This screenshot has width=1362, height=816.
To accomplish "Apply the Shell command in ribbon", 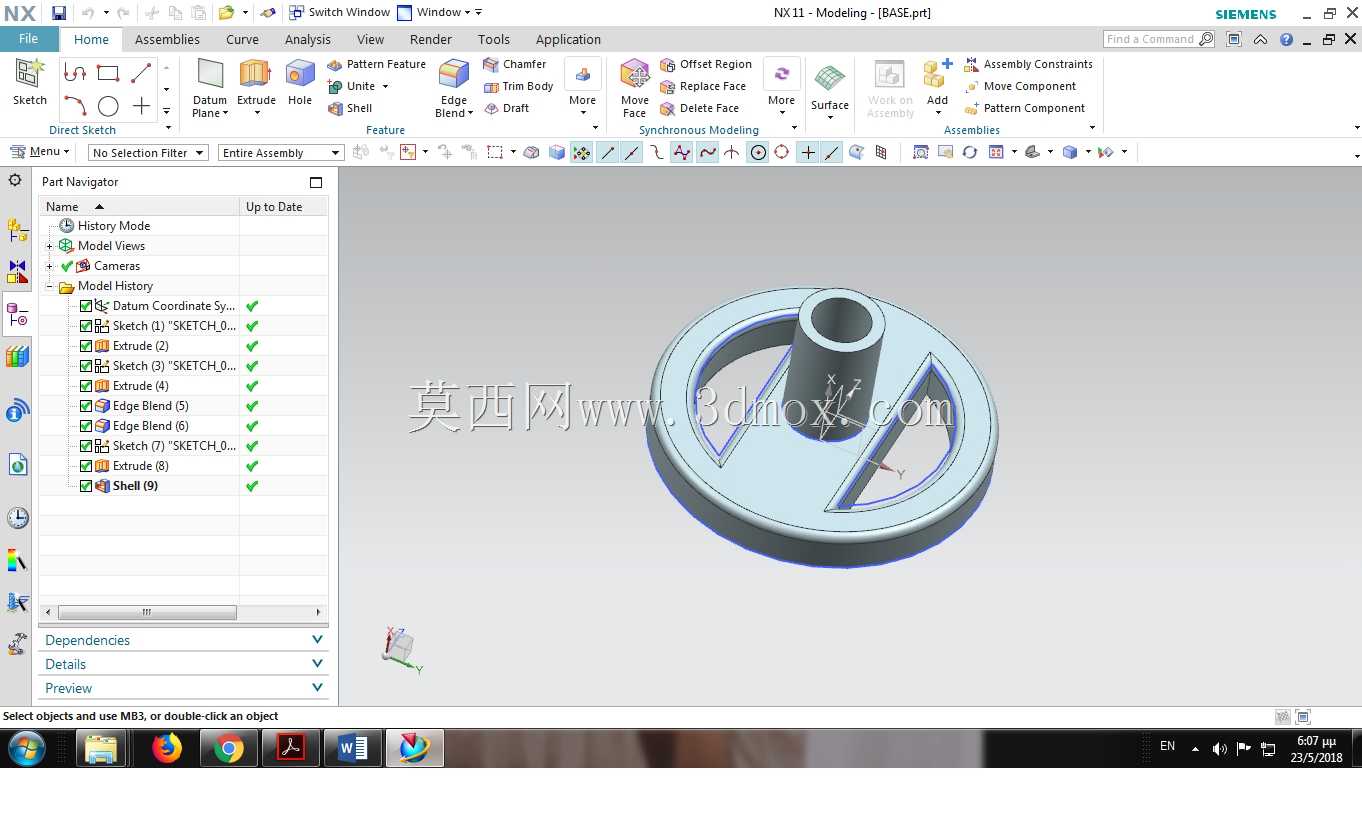I will click(350, 108).
